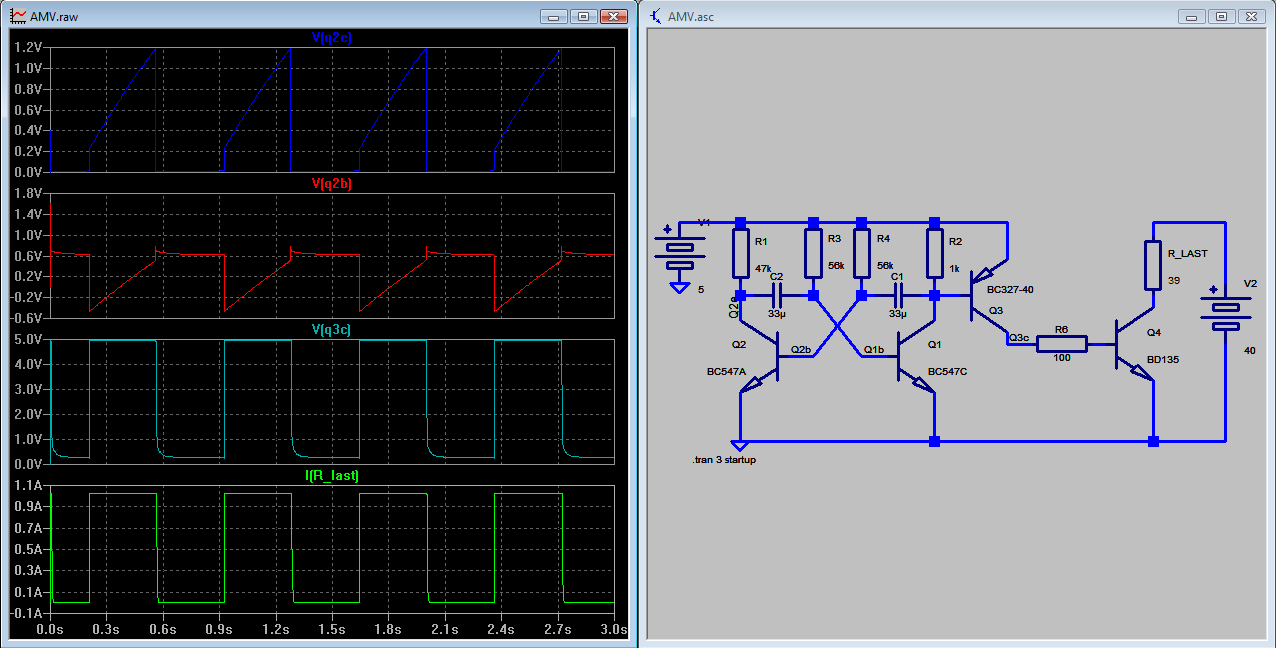Screen dimensions: 1276x648
Task: Click the 'Q2b' net label in the schematic
Action: [x=801, y=350]
